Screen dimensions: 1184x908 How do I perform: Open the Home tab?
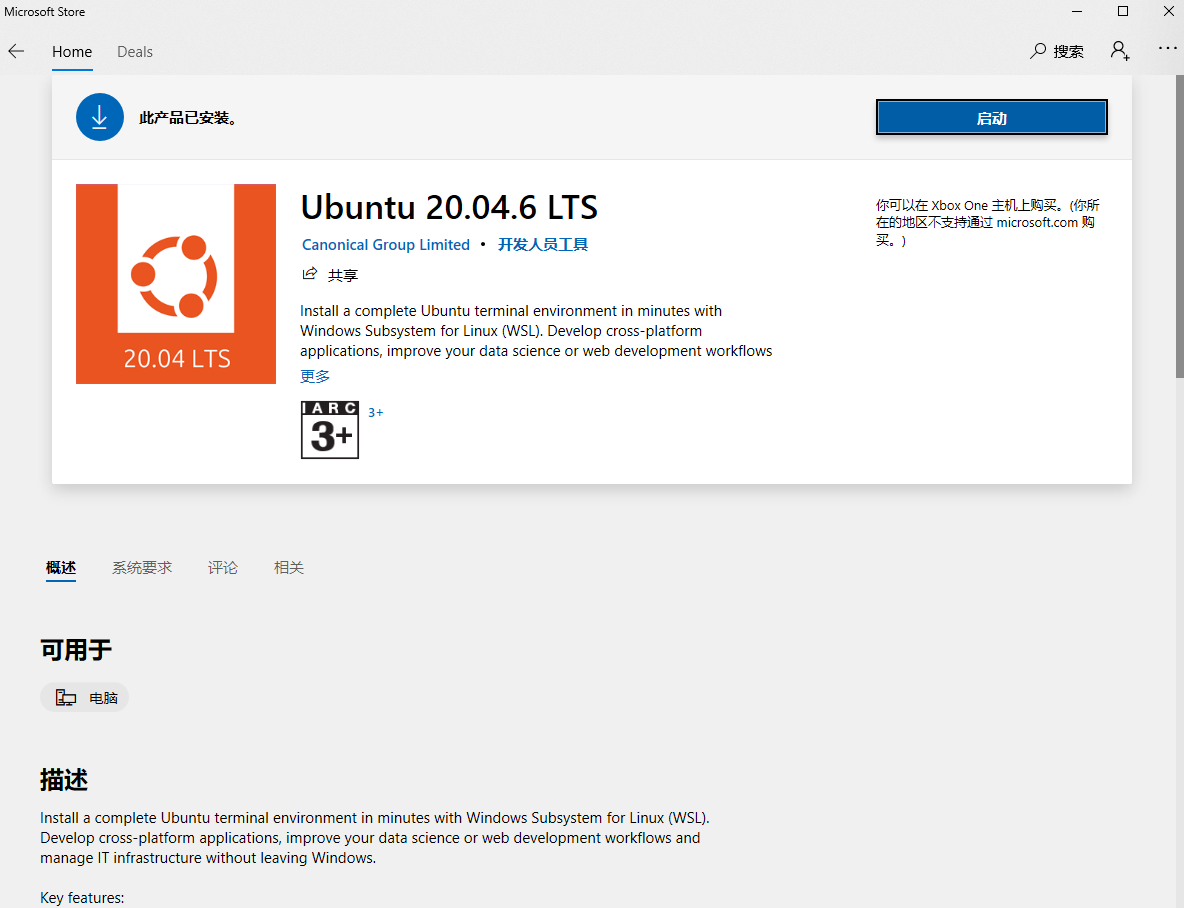(72, 51)
